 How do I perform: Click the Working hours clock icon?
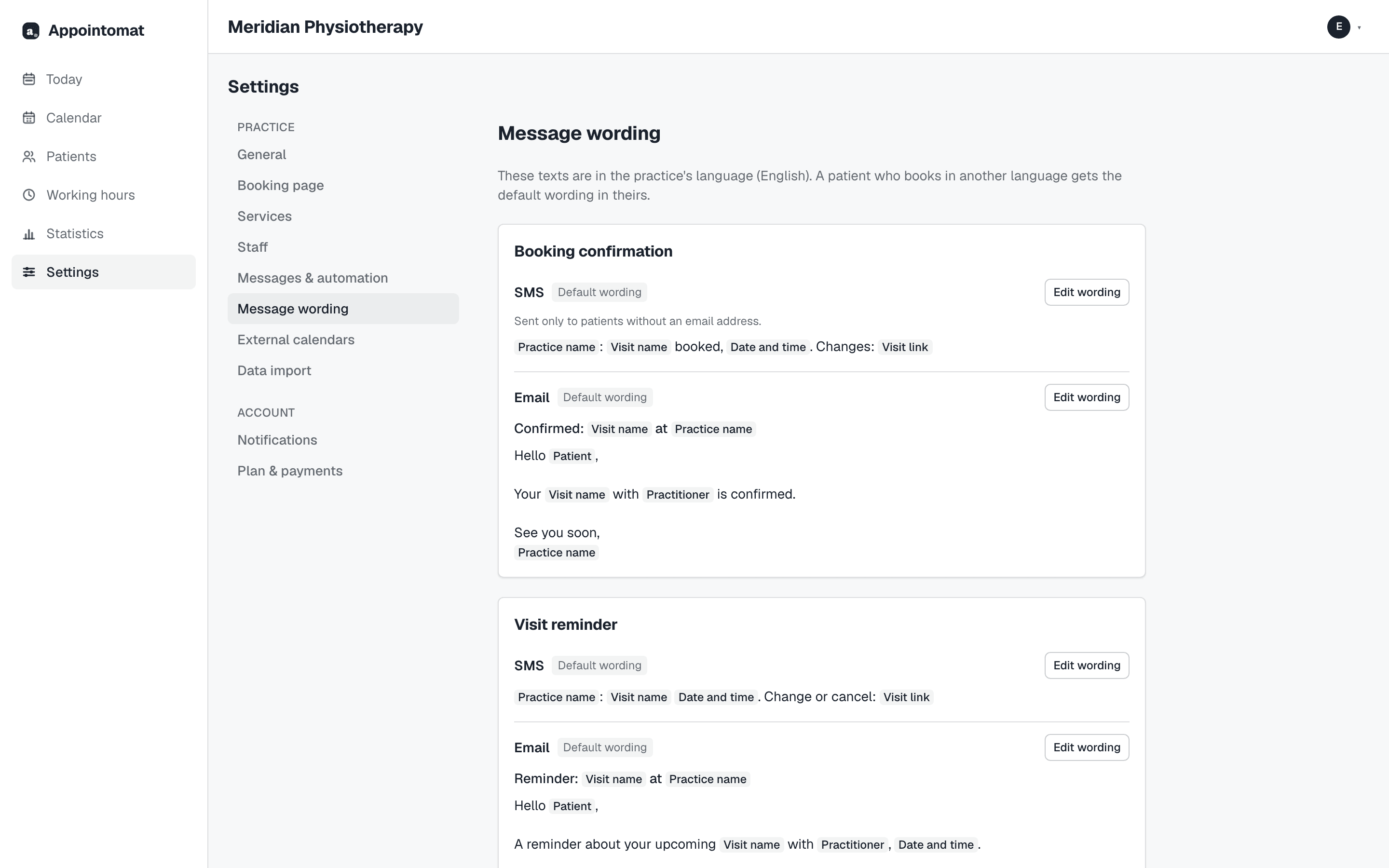click(x=29, y=195)
